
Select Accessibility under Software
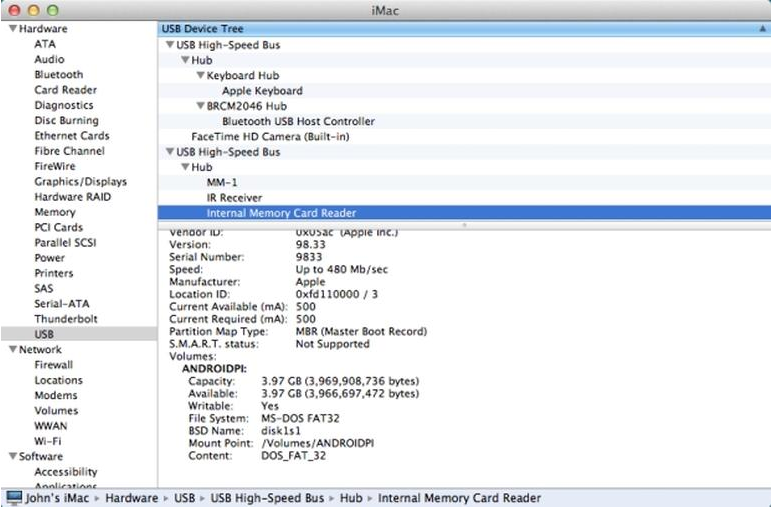point(65,472)
